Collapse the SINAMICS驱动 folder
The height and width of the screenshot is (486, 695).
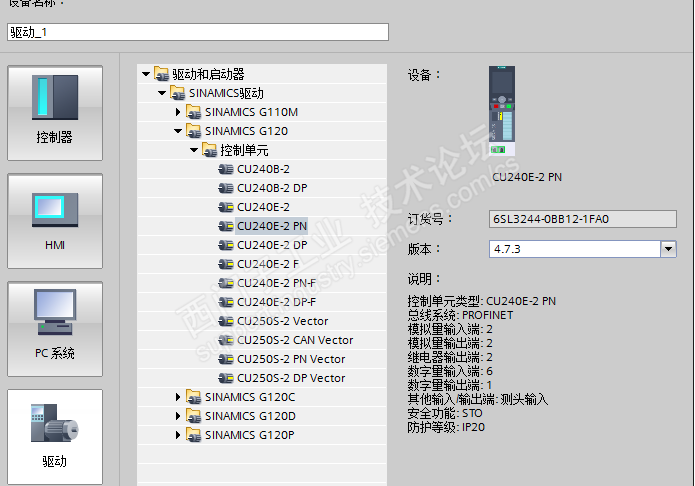[x=162, y=93]
